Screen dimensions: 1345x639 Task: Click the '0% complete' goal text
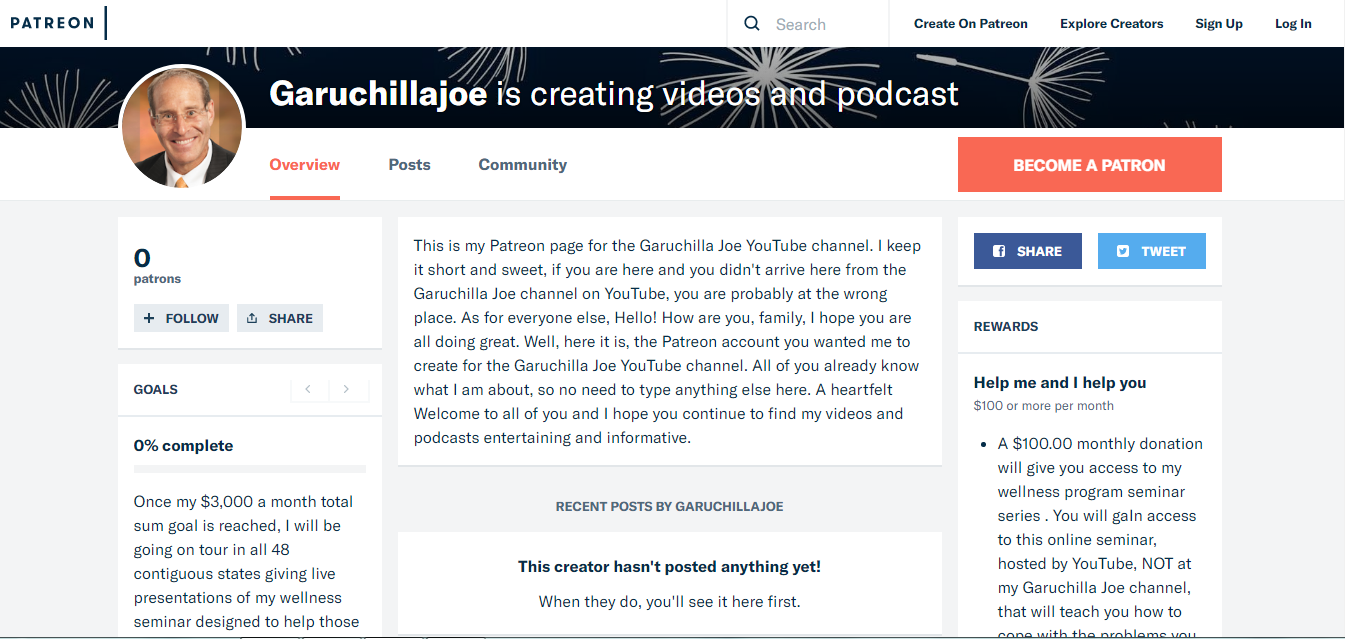tap(184, 446)
